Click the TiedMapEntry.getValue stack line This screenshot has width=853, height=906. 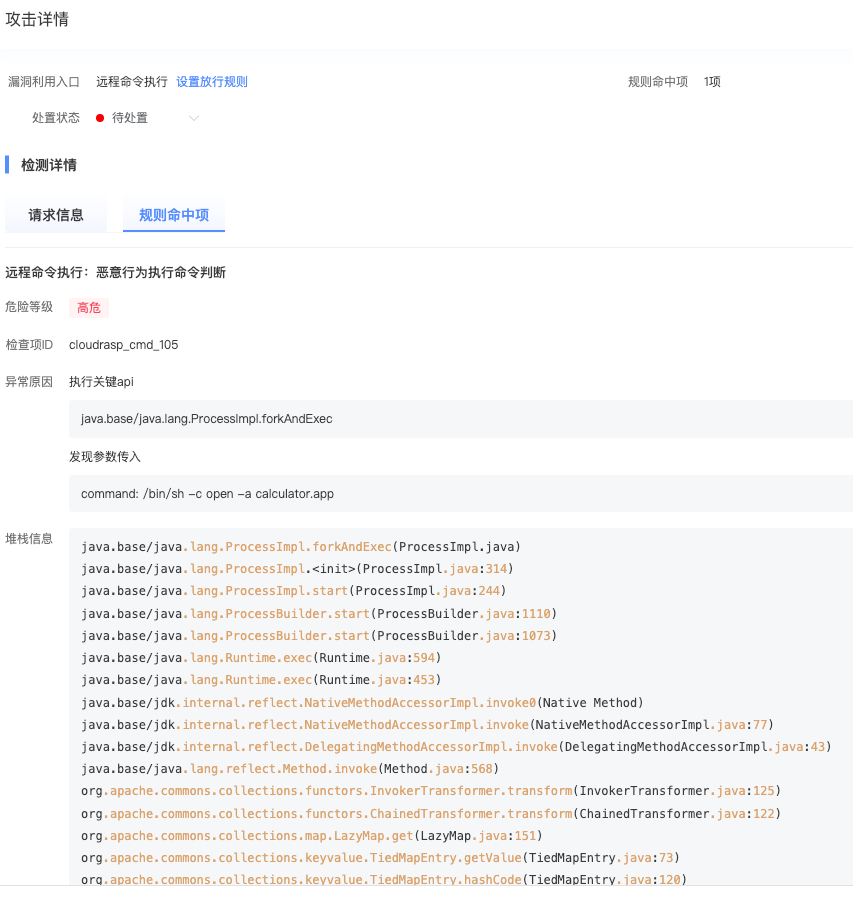(x=380, y=858)
